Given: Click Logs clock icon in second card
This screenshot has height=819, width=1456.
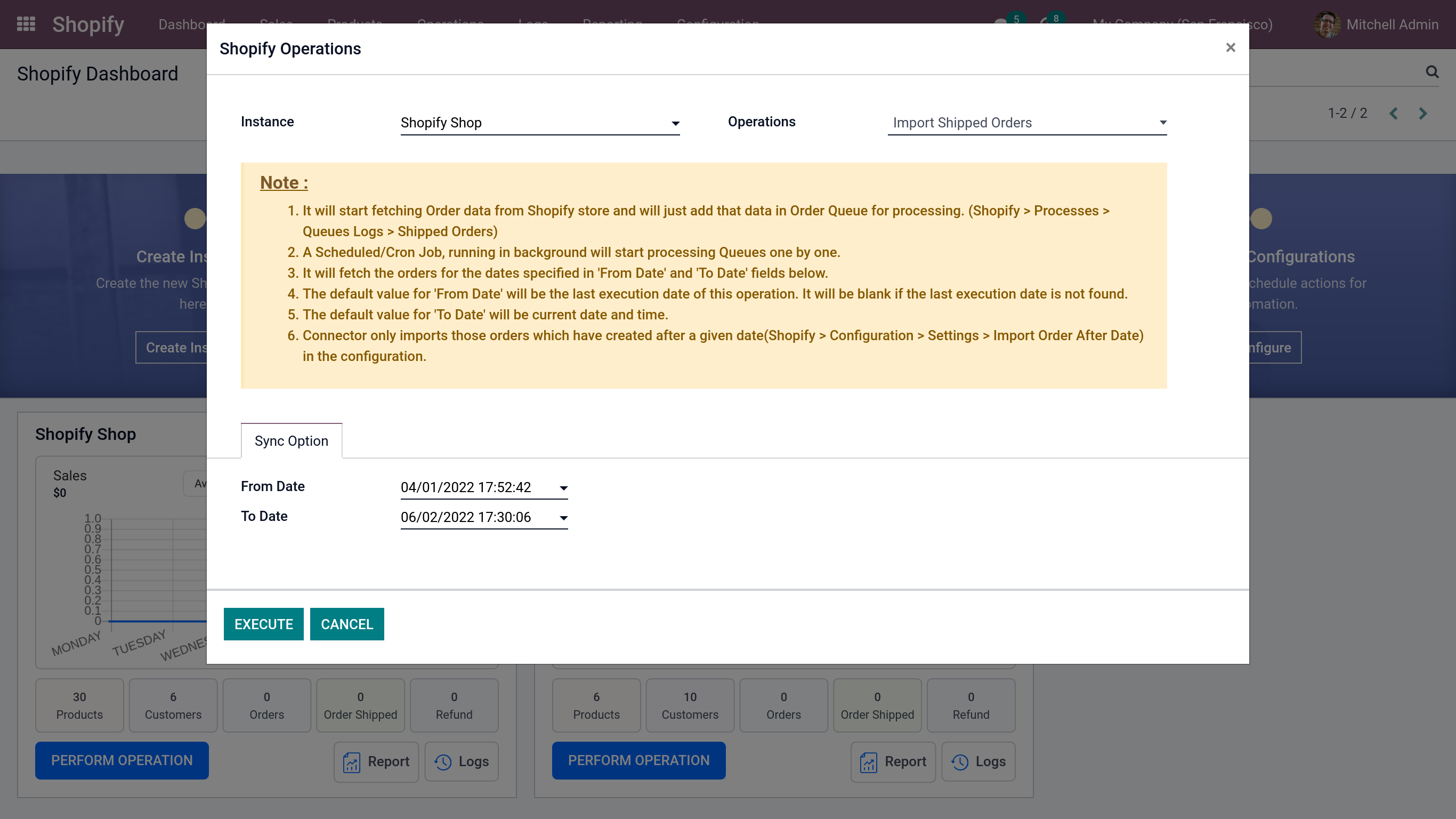Looking at the screenshot, I should tap(960, 762).
